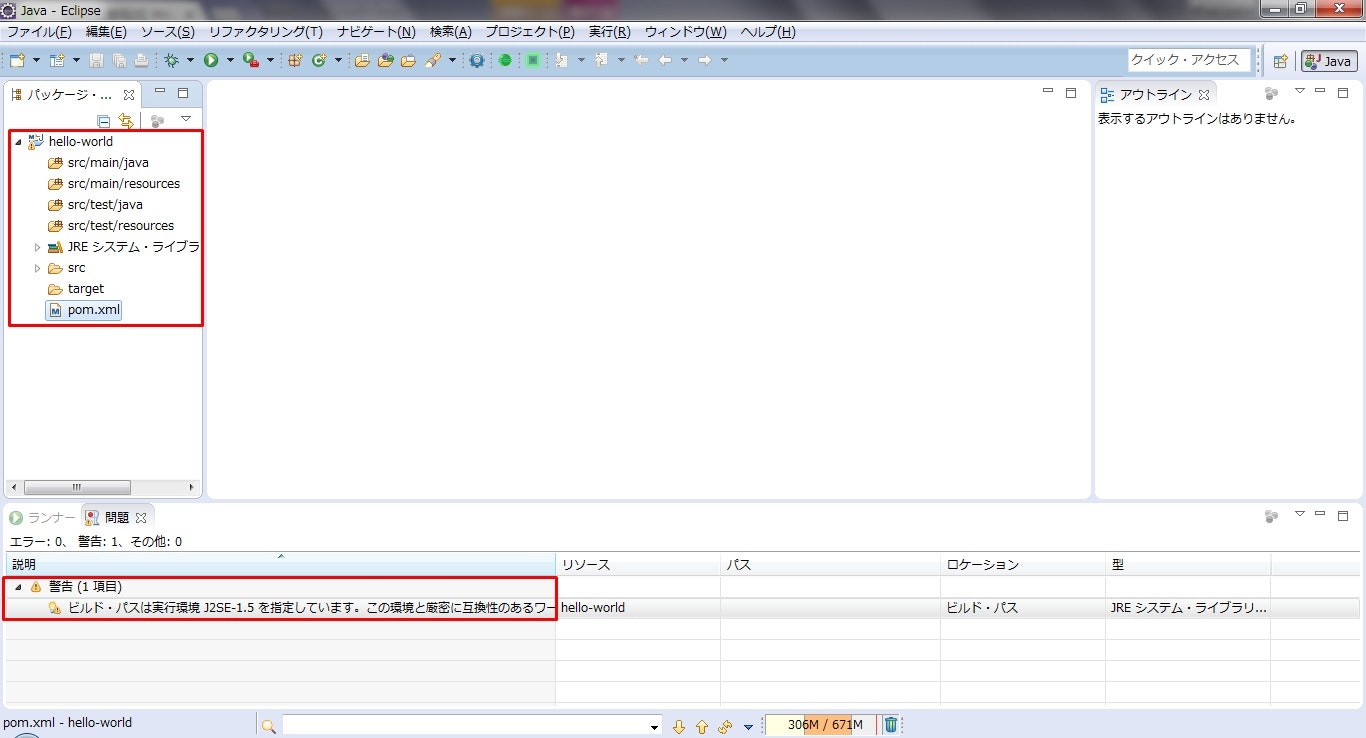1366x738 pixels.
Task: Select src/test/resources source folder
Action: (x=120, y=226)
